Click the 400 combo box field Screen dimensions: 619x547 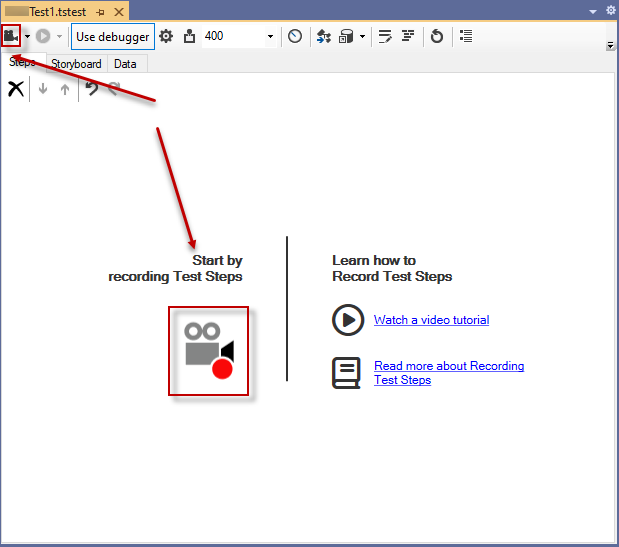[x=239, y=36]
